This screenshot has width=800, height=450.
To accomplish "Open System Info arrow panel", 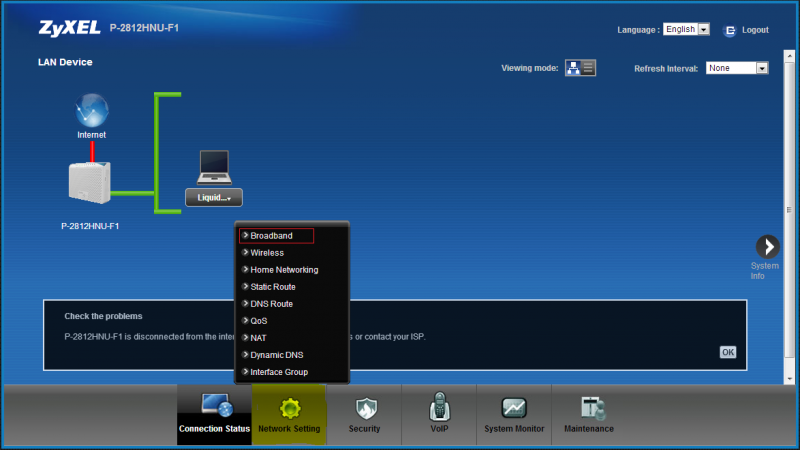I will (767, 247).
